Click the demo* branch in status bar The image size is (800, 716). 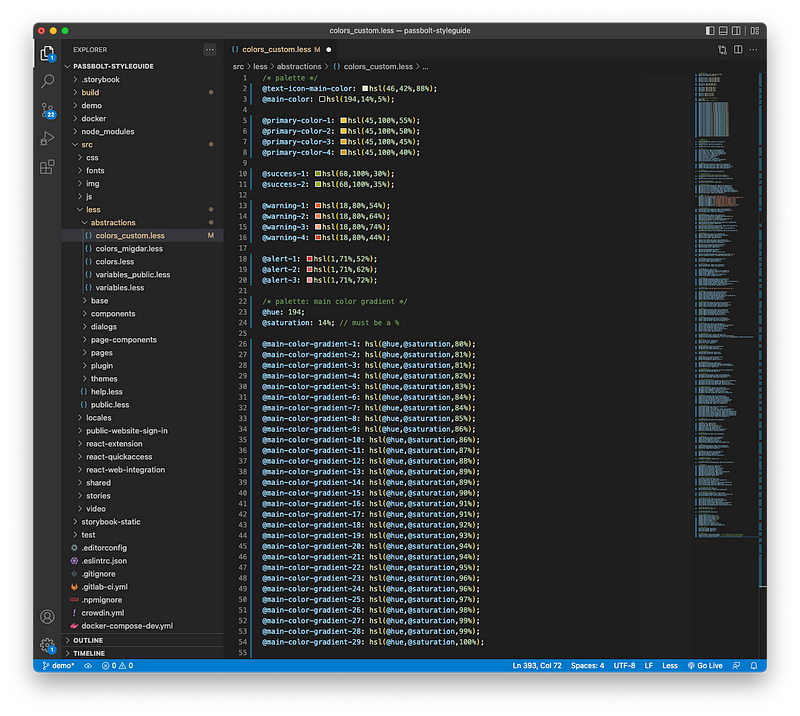tap(58, 665)
